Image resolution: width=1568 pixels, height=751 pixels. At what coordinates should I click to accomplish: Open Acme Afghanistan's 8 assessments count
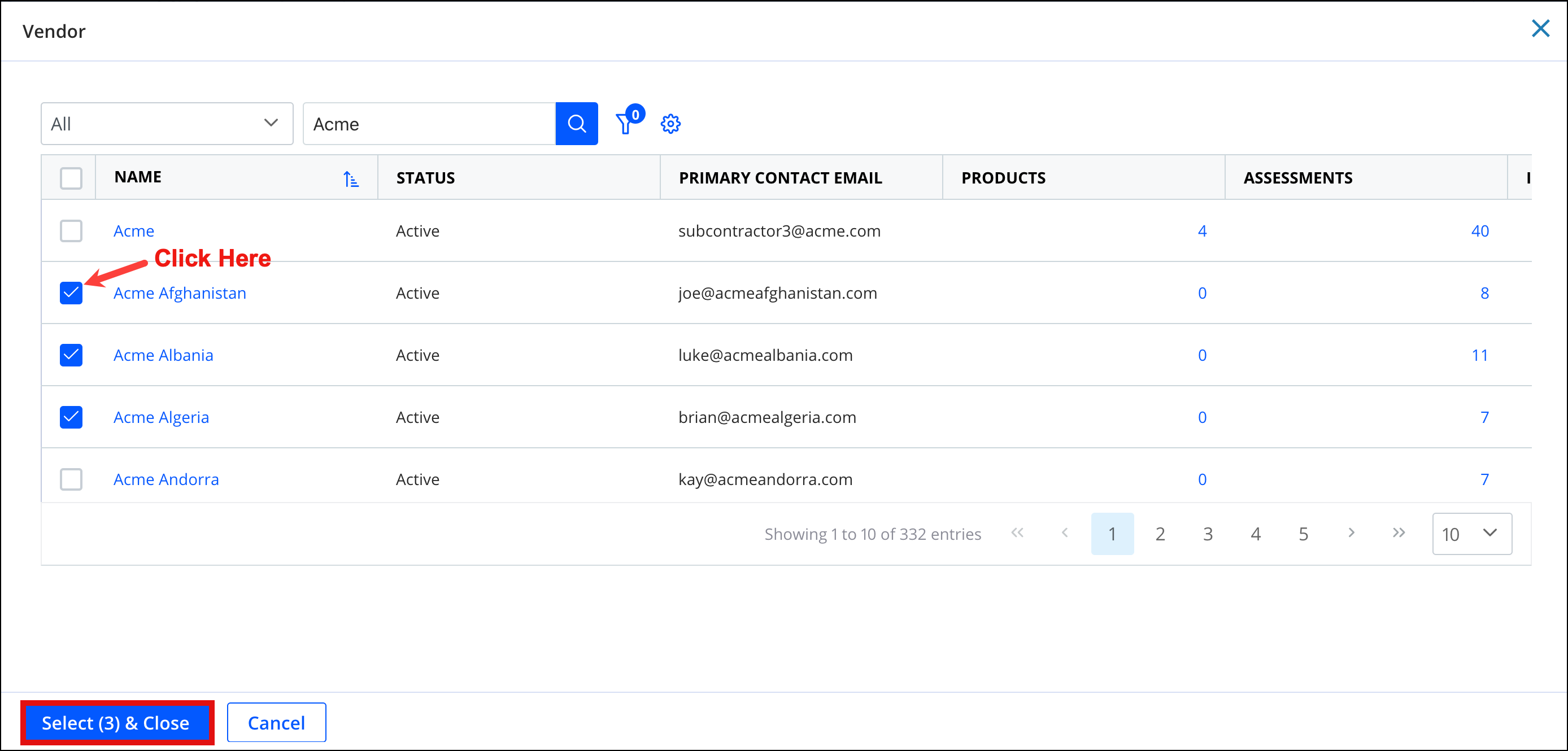[1484, 292]
